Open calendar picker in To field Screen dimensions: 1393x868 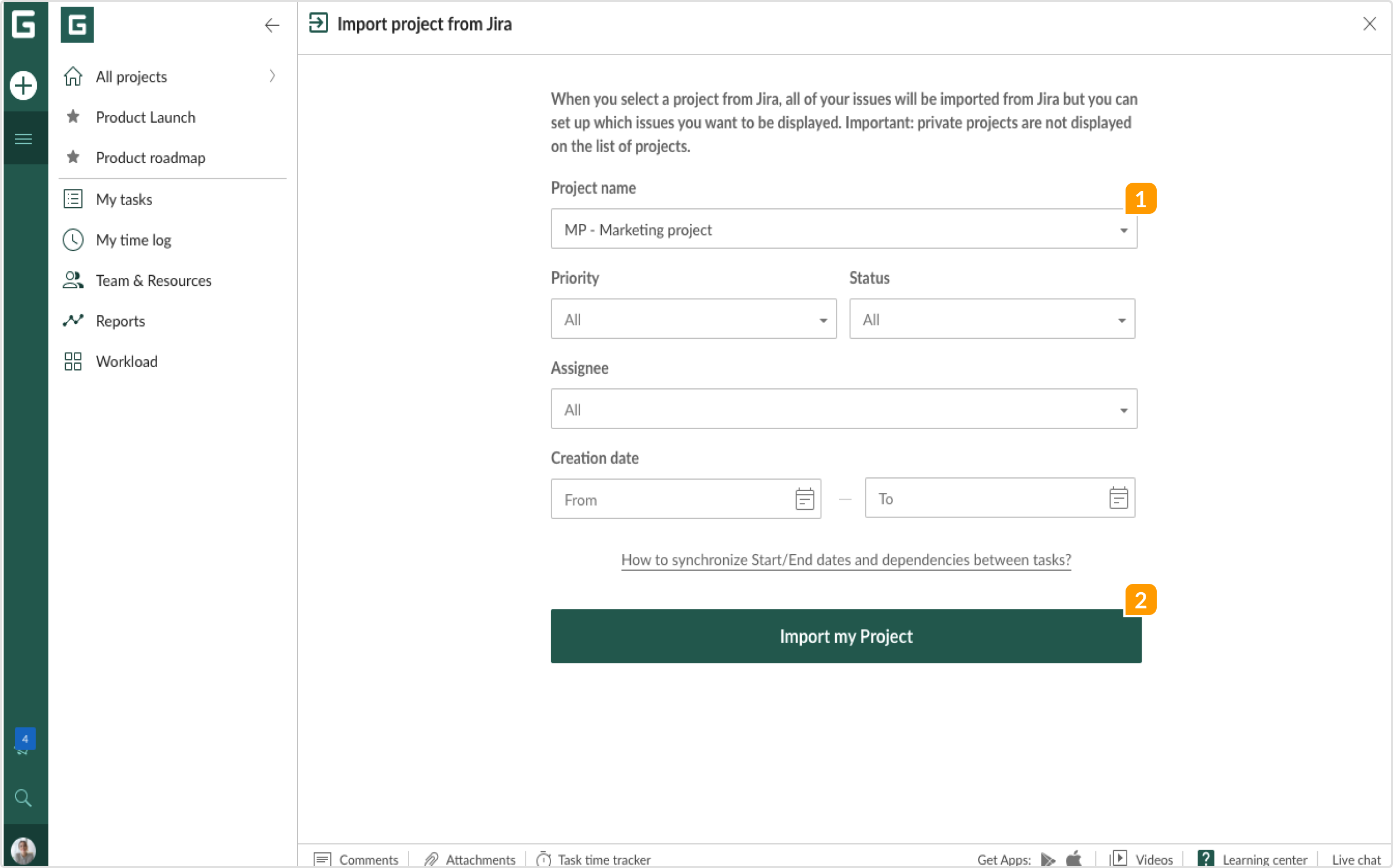1118,498
